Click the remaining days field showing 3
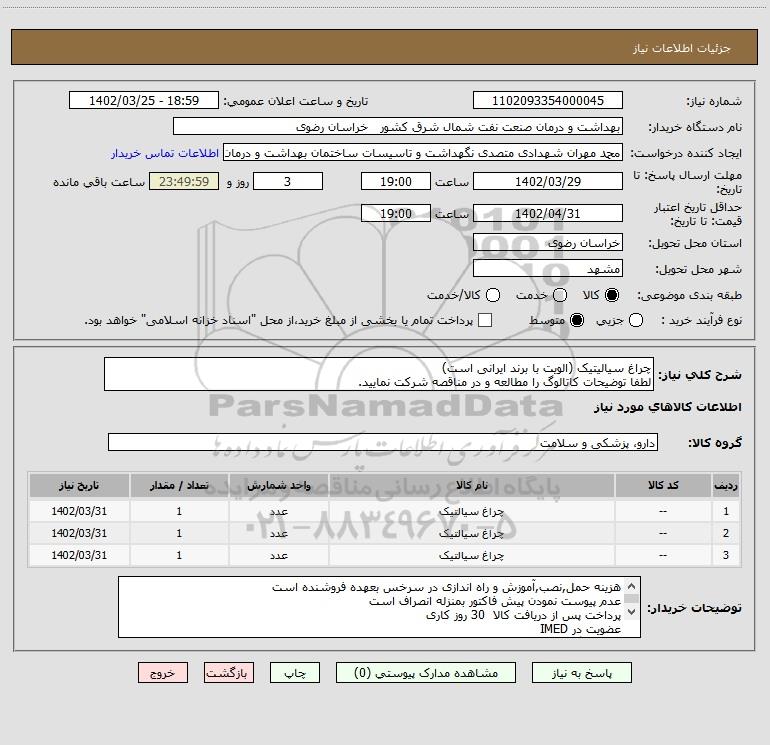 [288, 181]
